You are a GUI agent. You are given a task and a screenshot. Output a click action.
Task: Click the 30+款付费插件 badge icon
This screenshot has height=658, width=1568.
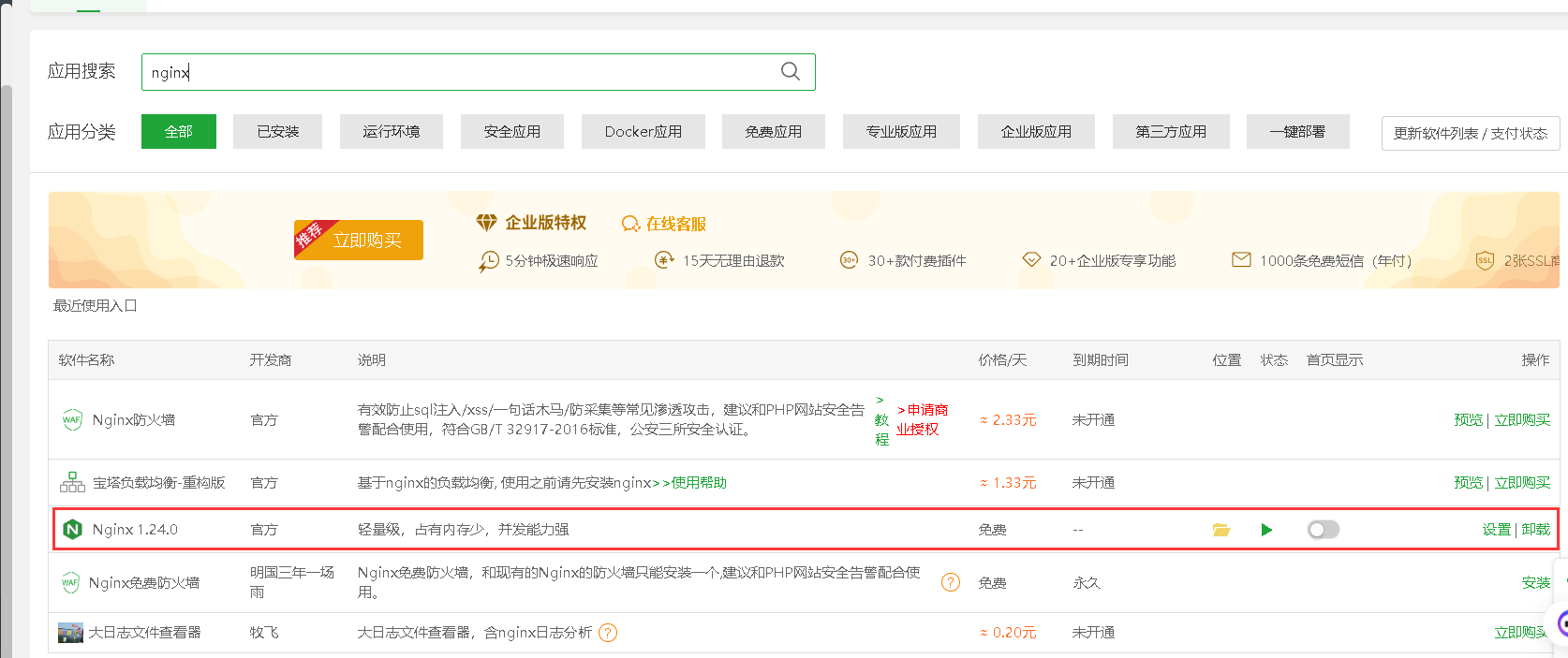tap(849, 260)
